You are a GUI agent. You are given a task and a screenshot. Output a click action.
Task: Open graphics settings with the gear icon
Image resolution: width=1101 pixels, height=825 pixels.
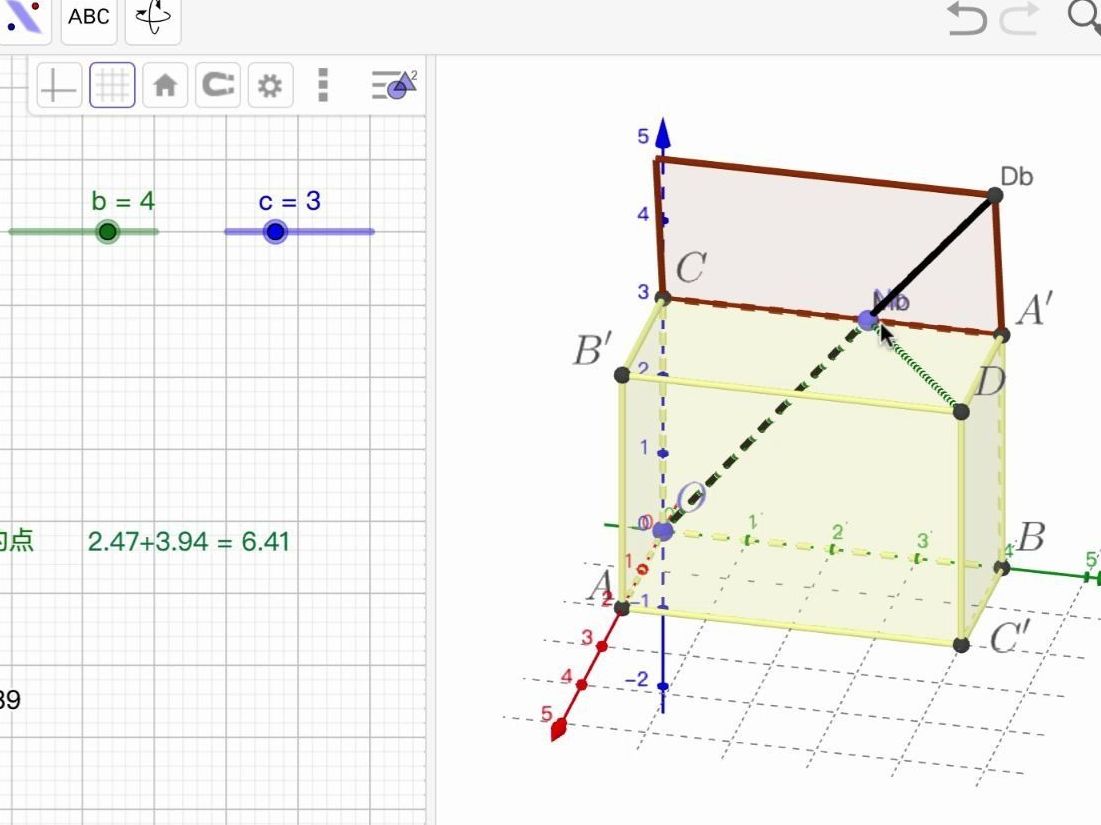pos(271,85)
